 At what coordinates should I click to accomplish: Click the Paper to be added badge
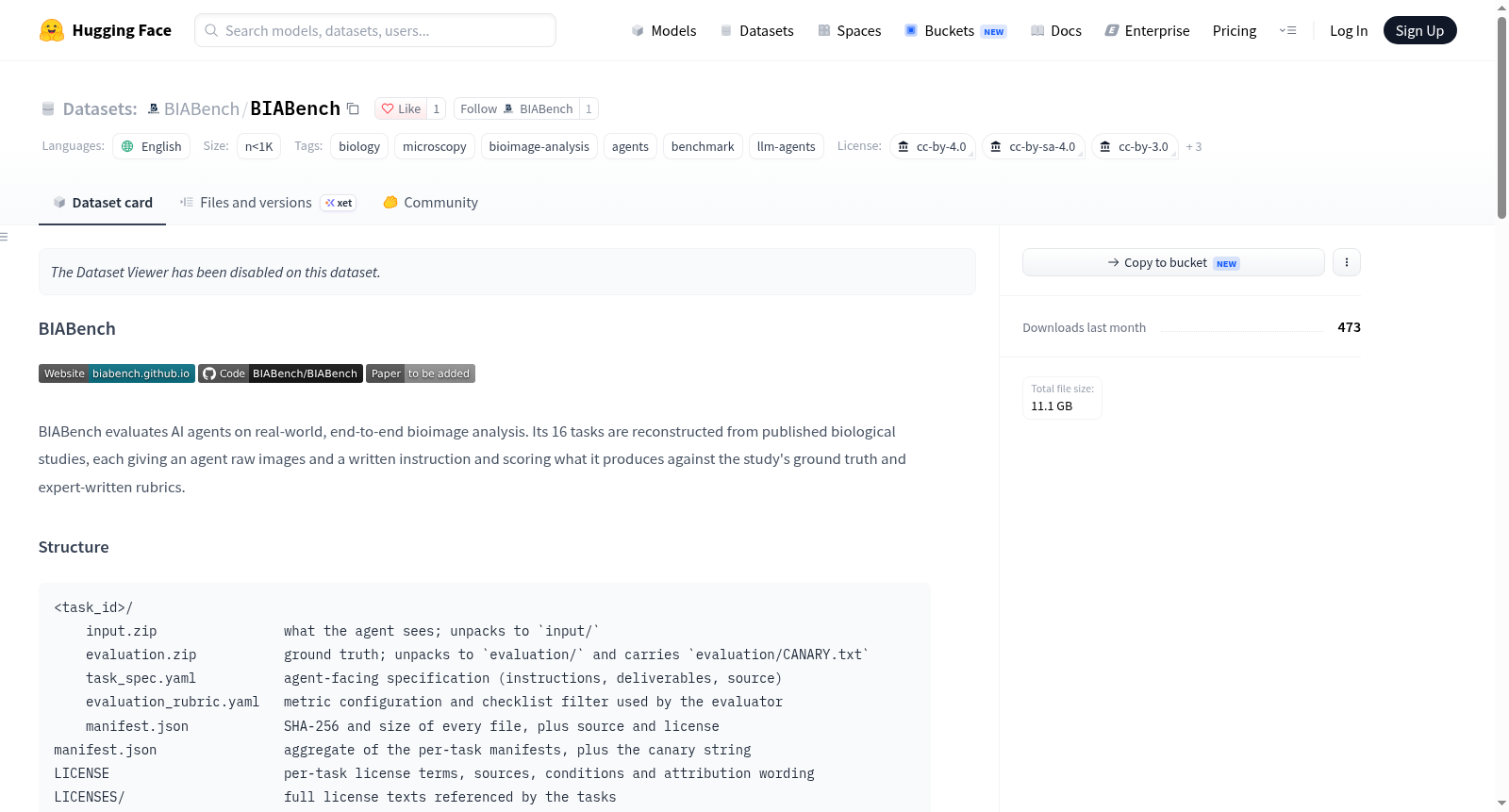pos(421,373)
